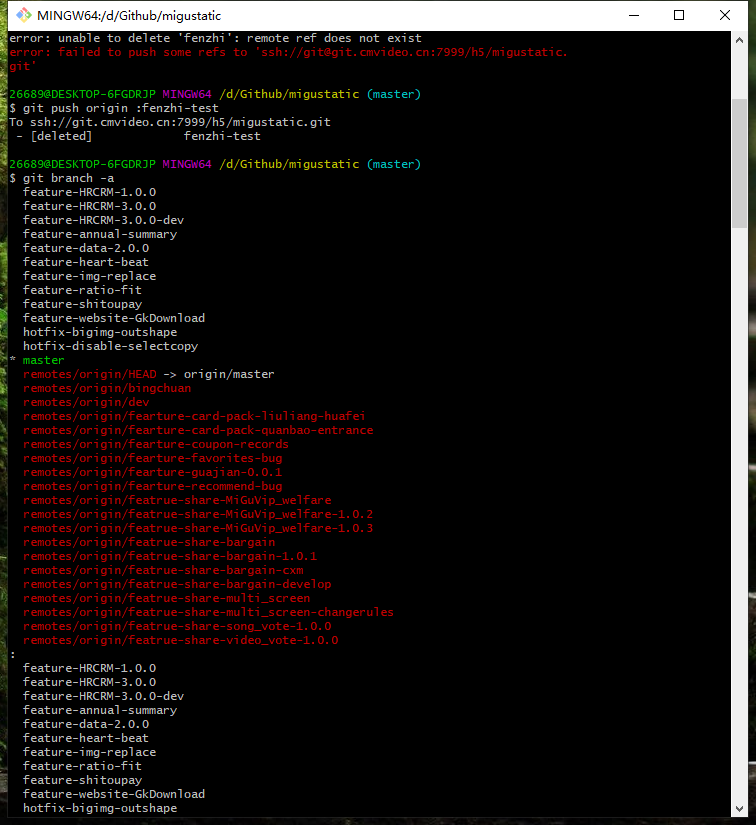Select the first 'feature-HRCRM-1.0.0' branch line

tap(89, 192)
